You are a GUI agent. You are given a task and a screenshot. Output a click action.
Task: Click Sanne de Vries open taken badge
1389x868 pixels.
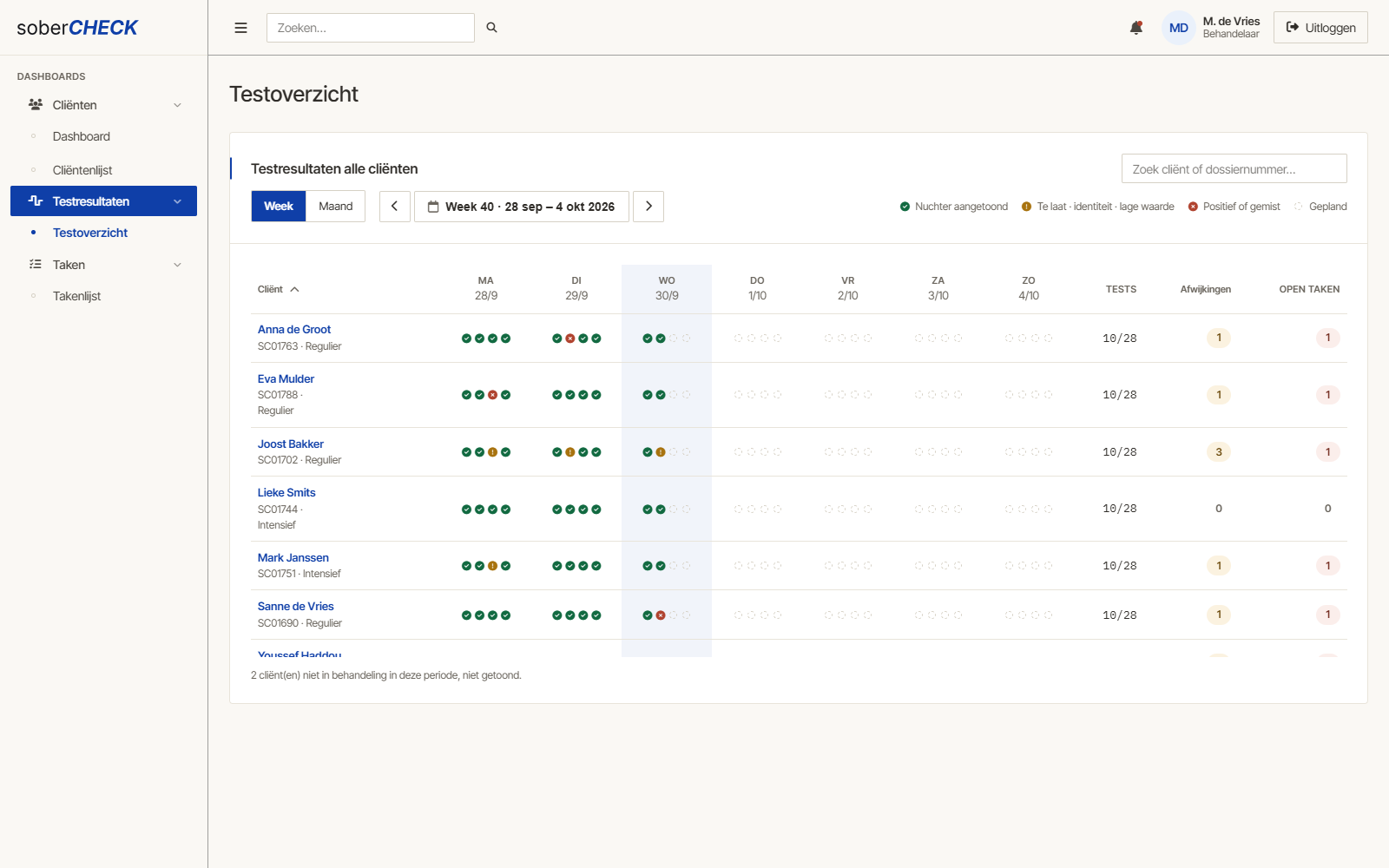pos(1327,615)
